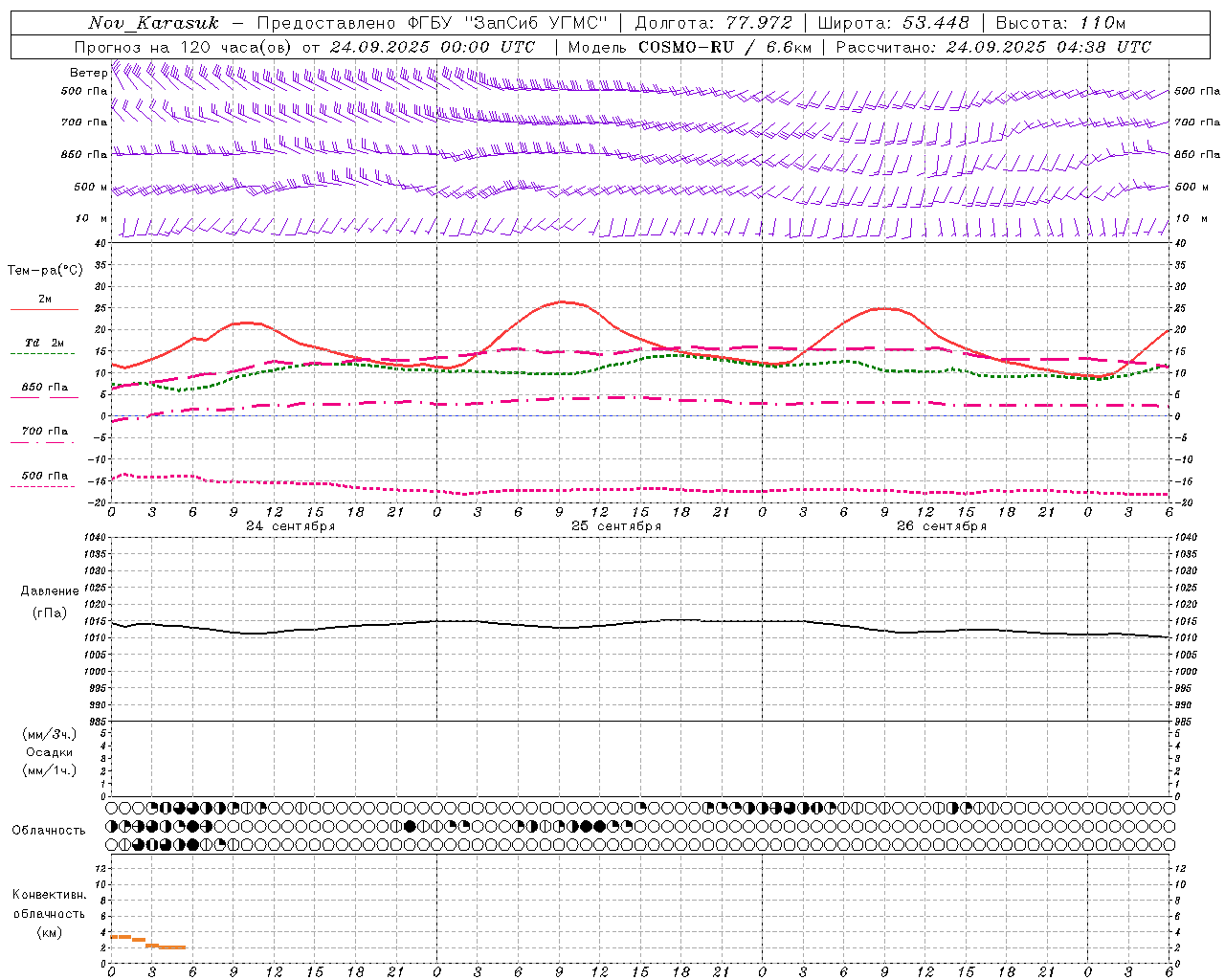1225x980 pixels.
Task: Select the latitude value Широта: 53.448
Action: pos(894,23)
